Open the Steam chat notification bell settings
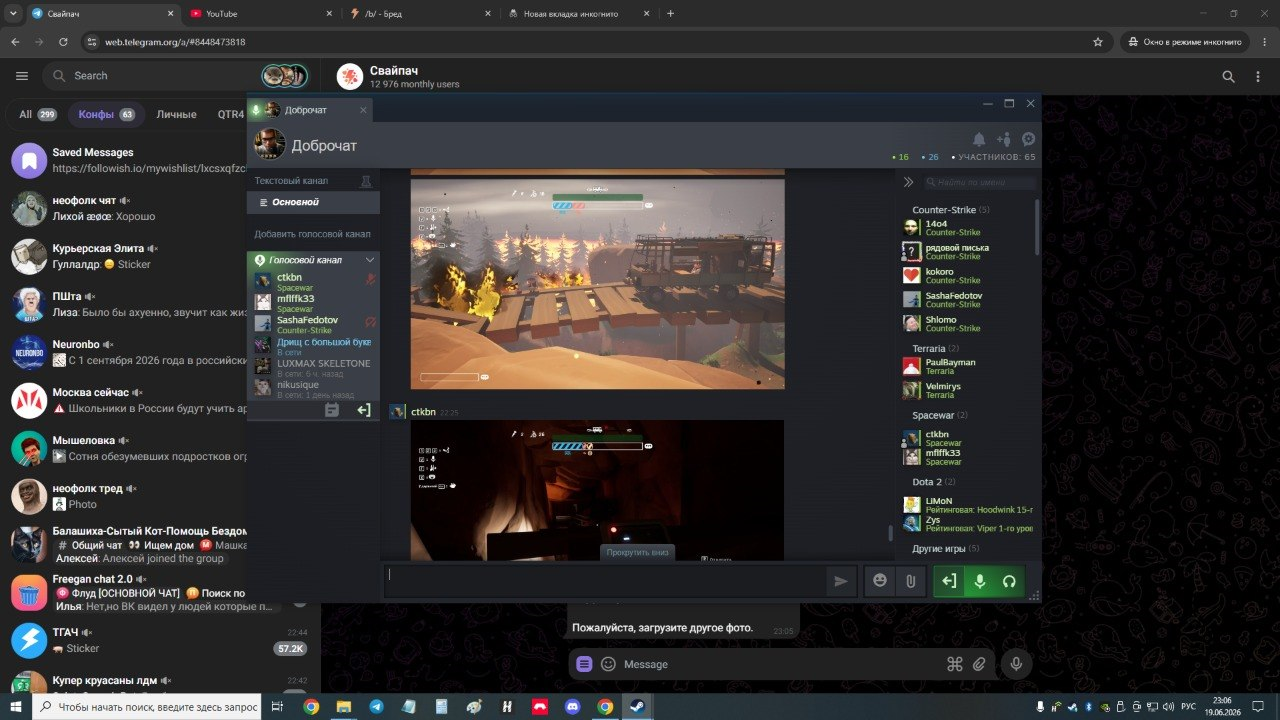 [979, 140]
